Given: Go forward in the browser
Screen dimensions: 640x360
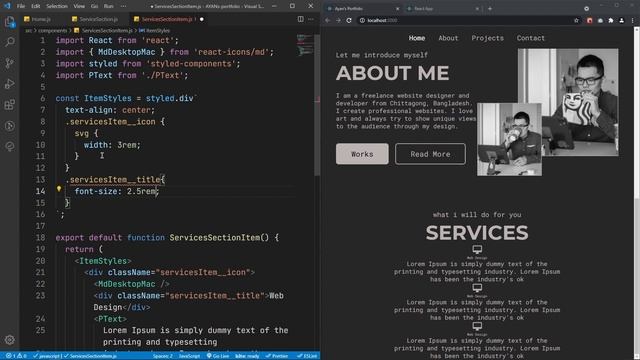Looking at the screenshot, I should click(338, 20).
